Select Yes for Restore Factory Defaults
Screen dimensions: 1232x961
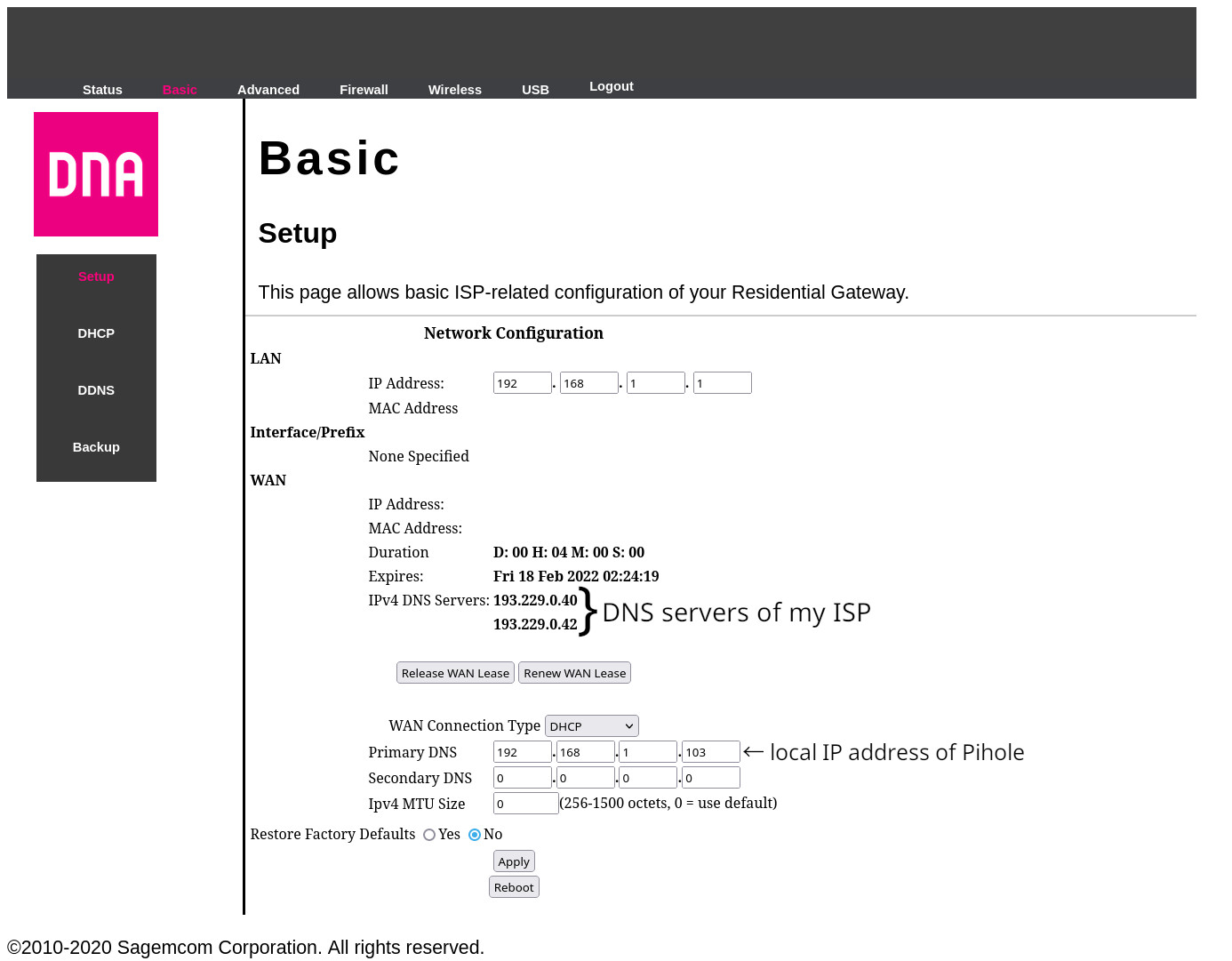tap(429, 835)
